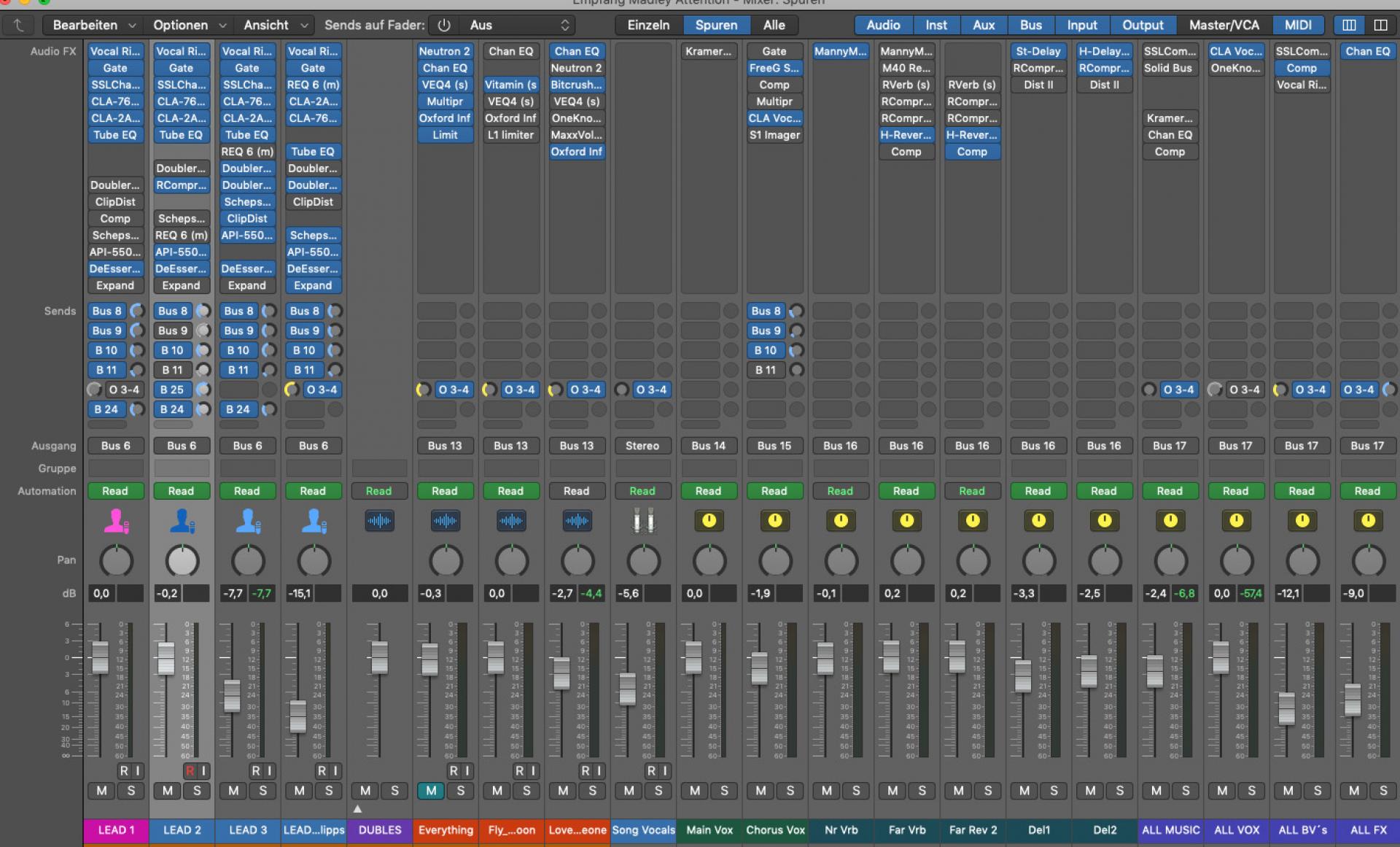Switch to wide channel strip view icon
This screenshot has height=847, width=1400.
1380,25
